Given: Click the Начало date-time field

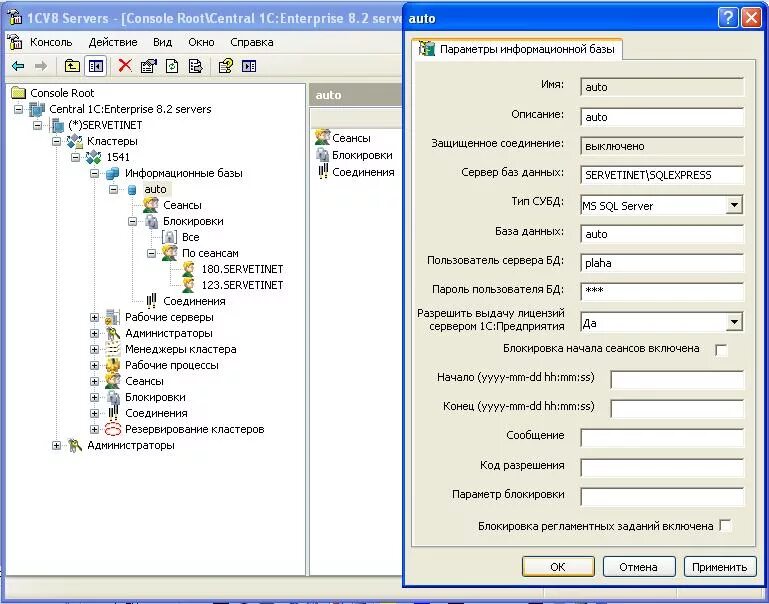Looking at the screenshot, I should coord(677,379).
